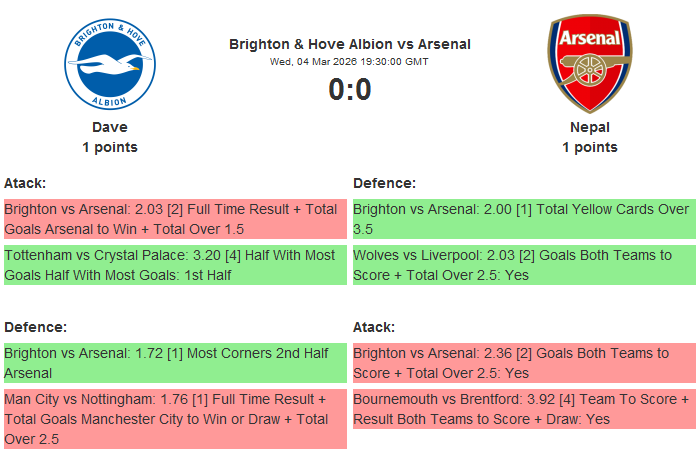This screenshot has width=700, height=460.
Task: Click Nepal's Atack section heading
Action: [x=374, y=327]
